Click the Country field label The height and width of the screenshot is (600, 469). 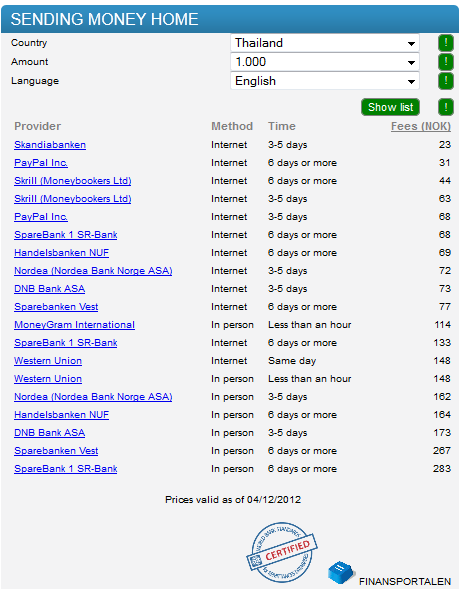click(x=29, y=42)
